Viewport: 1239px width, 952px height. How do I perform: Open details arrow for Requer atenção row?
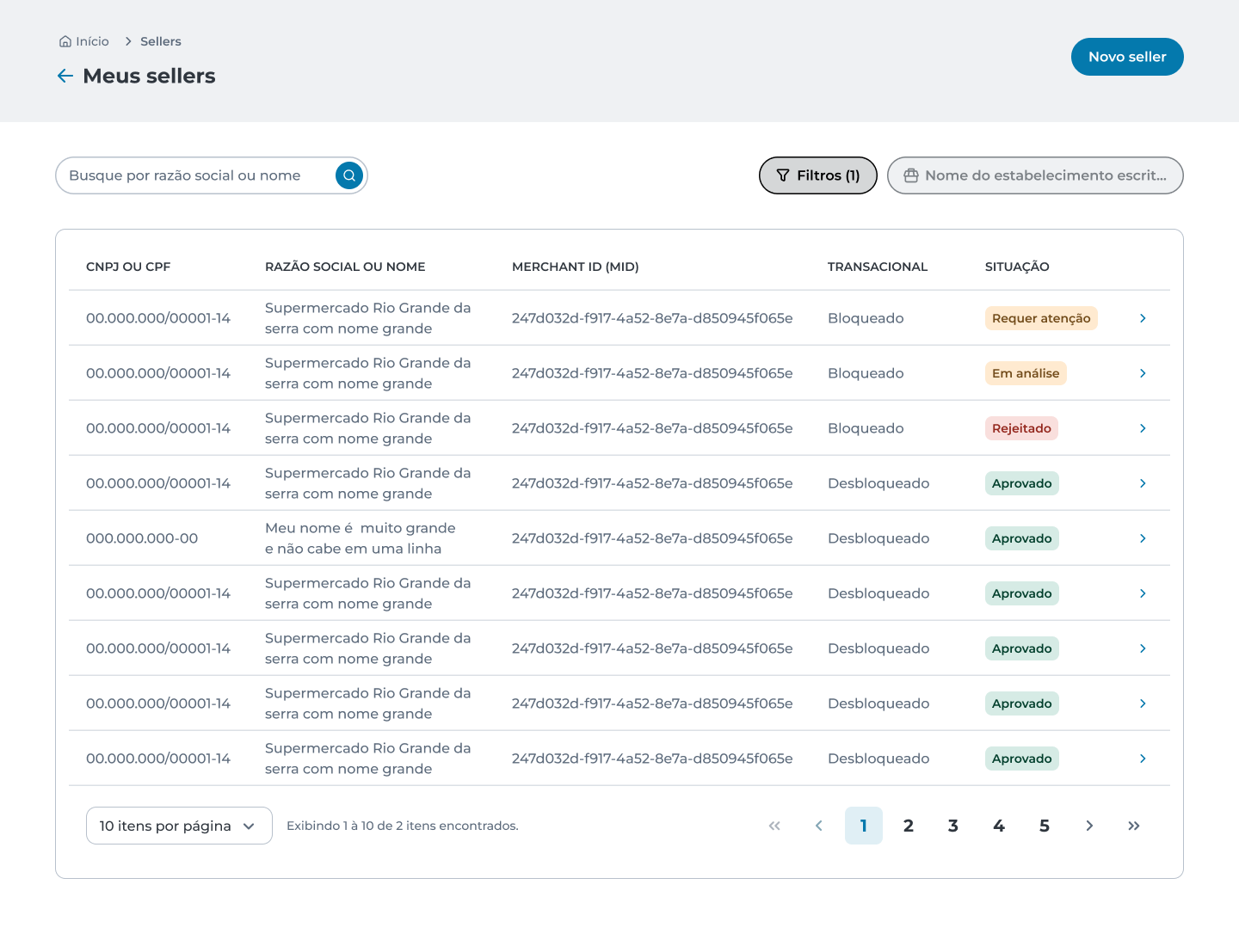[x=1143, y=318]
